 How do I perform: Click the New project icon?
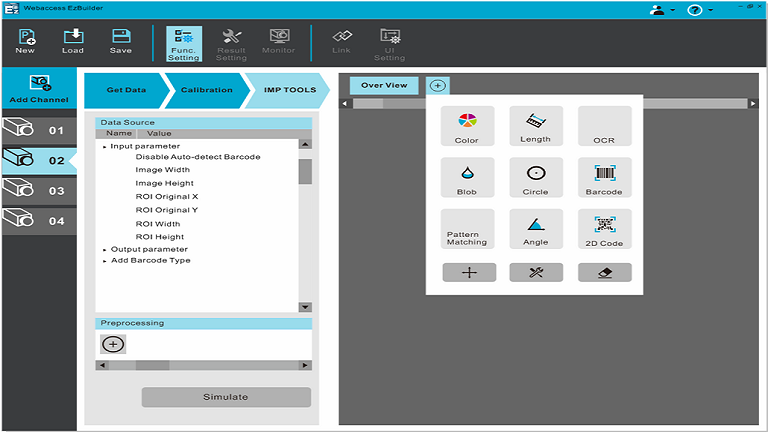tap(25, 42)
